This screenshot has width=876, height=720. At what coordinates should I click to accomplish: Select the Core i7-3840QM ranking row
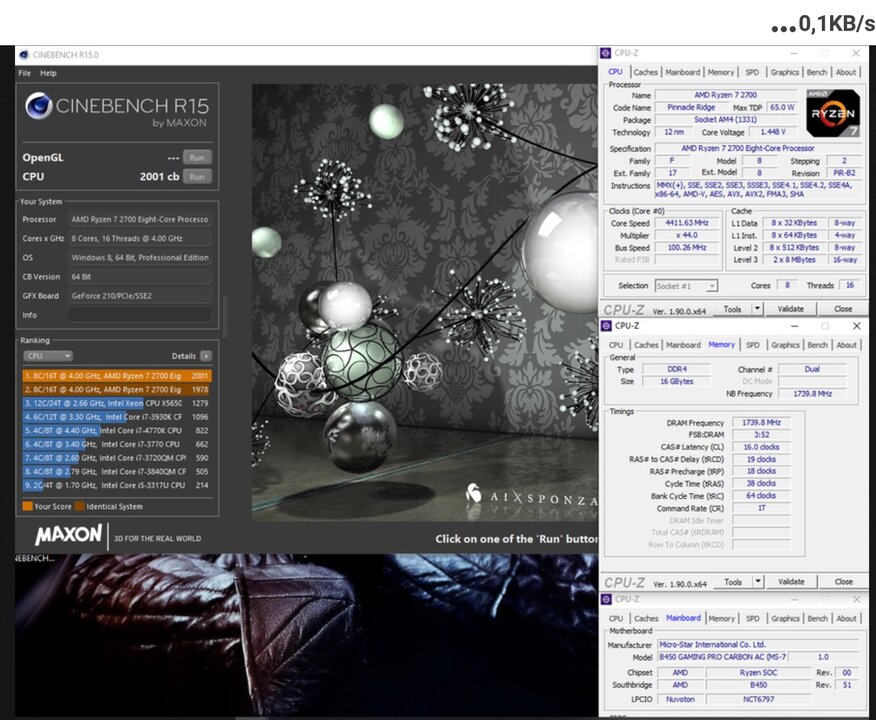click(x=116, y=471)
